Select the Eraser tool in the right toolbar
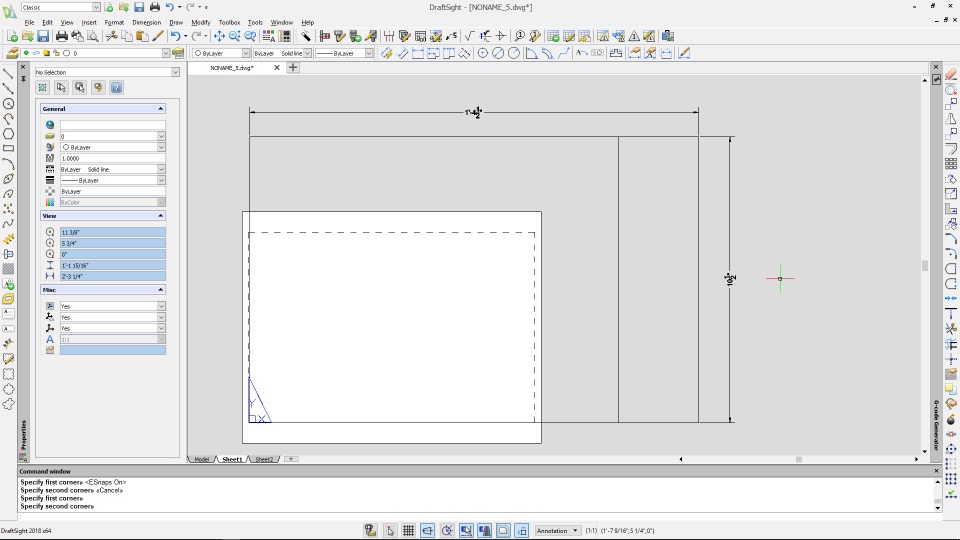This screenshot has width=960, height=540. 951,75
